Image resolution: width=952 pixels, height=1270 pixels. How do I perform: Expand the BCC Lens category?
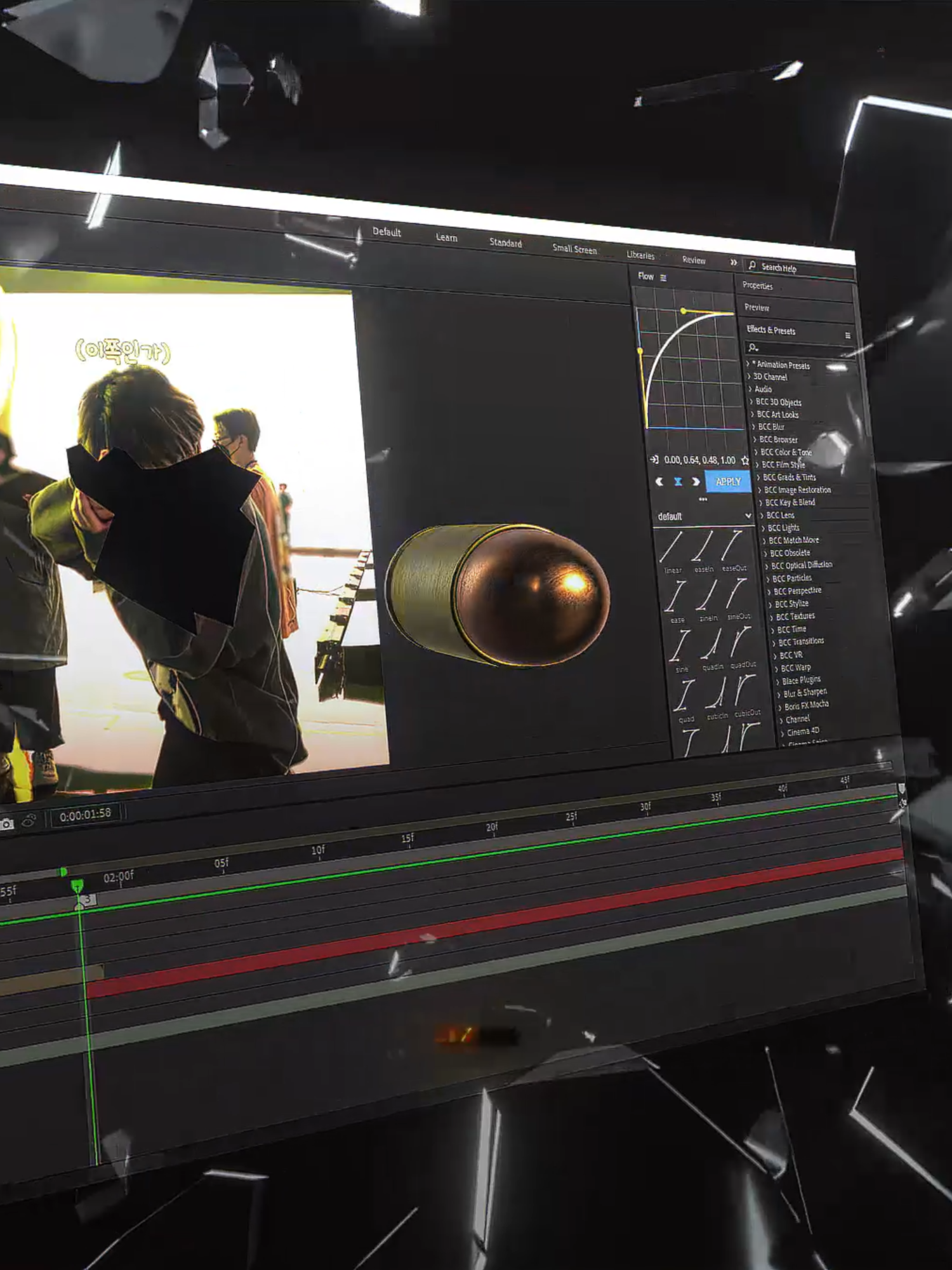coord(762,515)
